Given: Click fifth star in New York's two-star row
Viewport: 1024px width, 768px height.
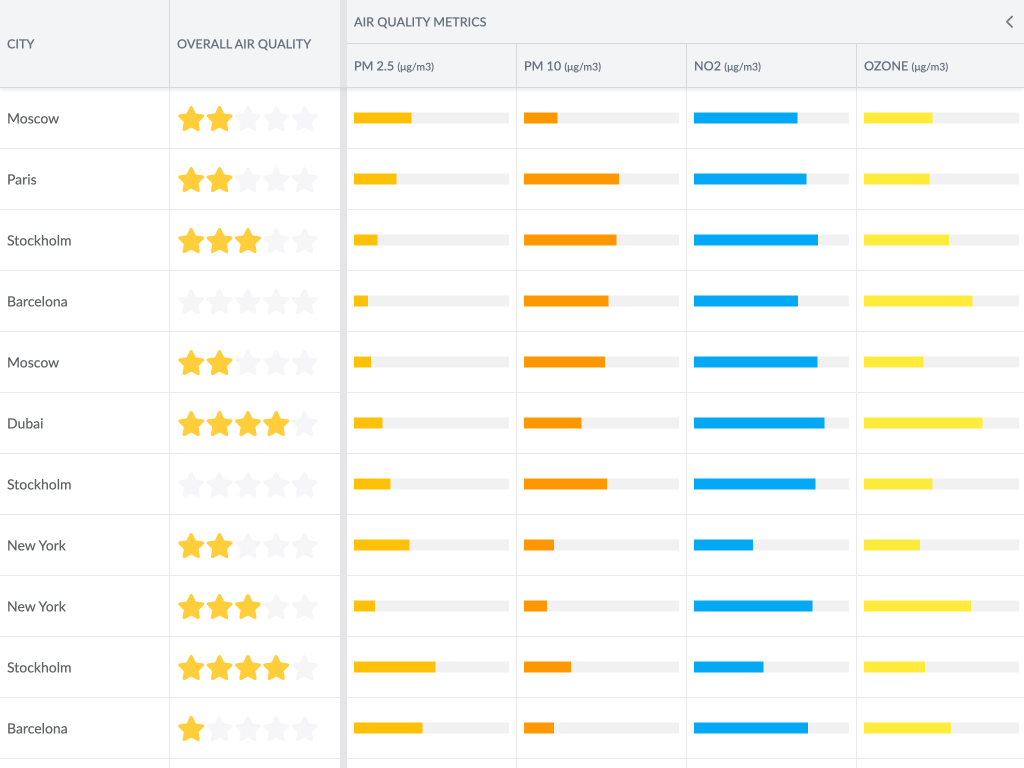Looking at the screenshot, I should point(305,545).
